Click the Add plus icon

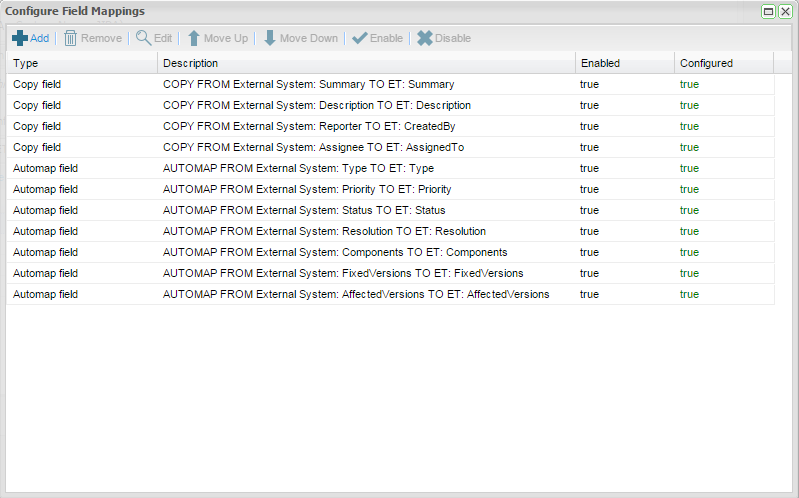click(20, 38)
